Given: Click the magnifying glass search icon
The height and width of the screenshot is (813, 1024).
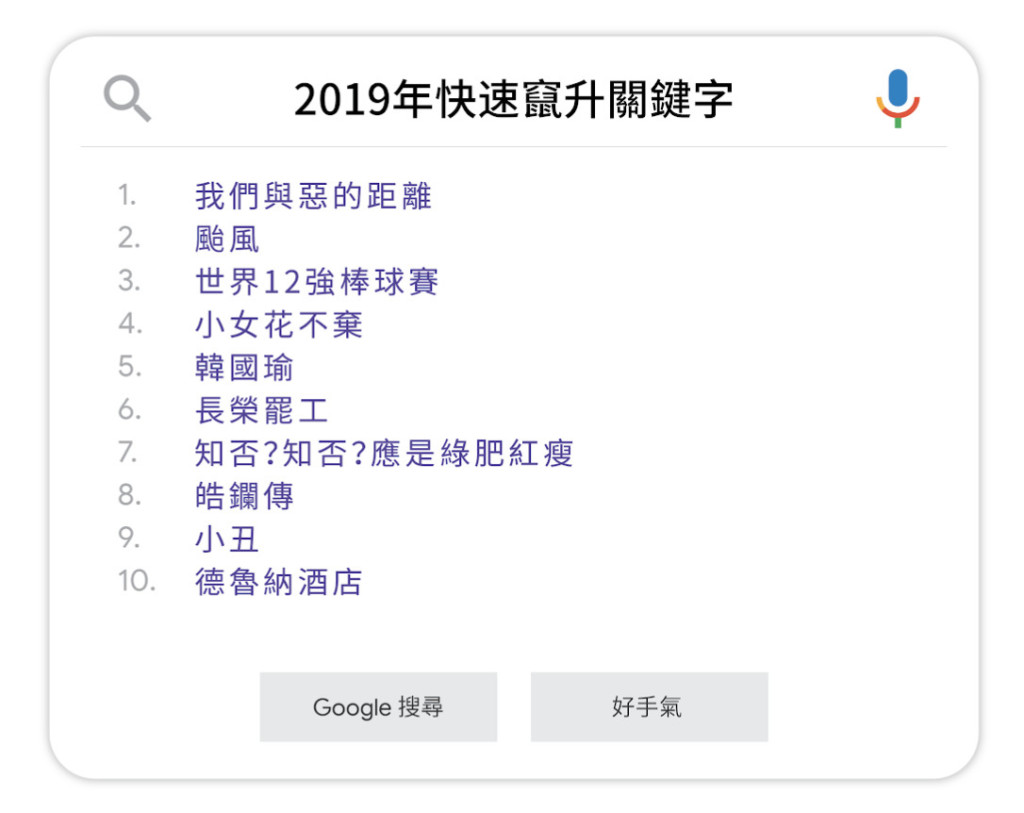Looking at the screenshot, I should pos(127,100).
